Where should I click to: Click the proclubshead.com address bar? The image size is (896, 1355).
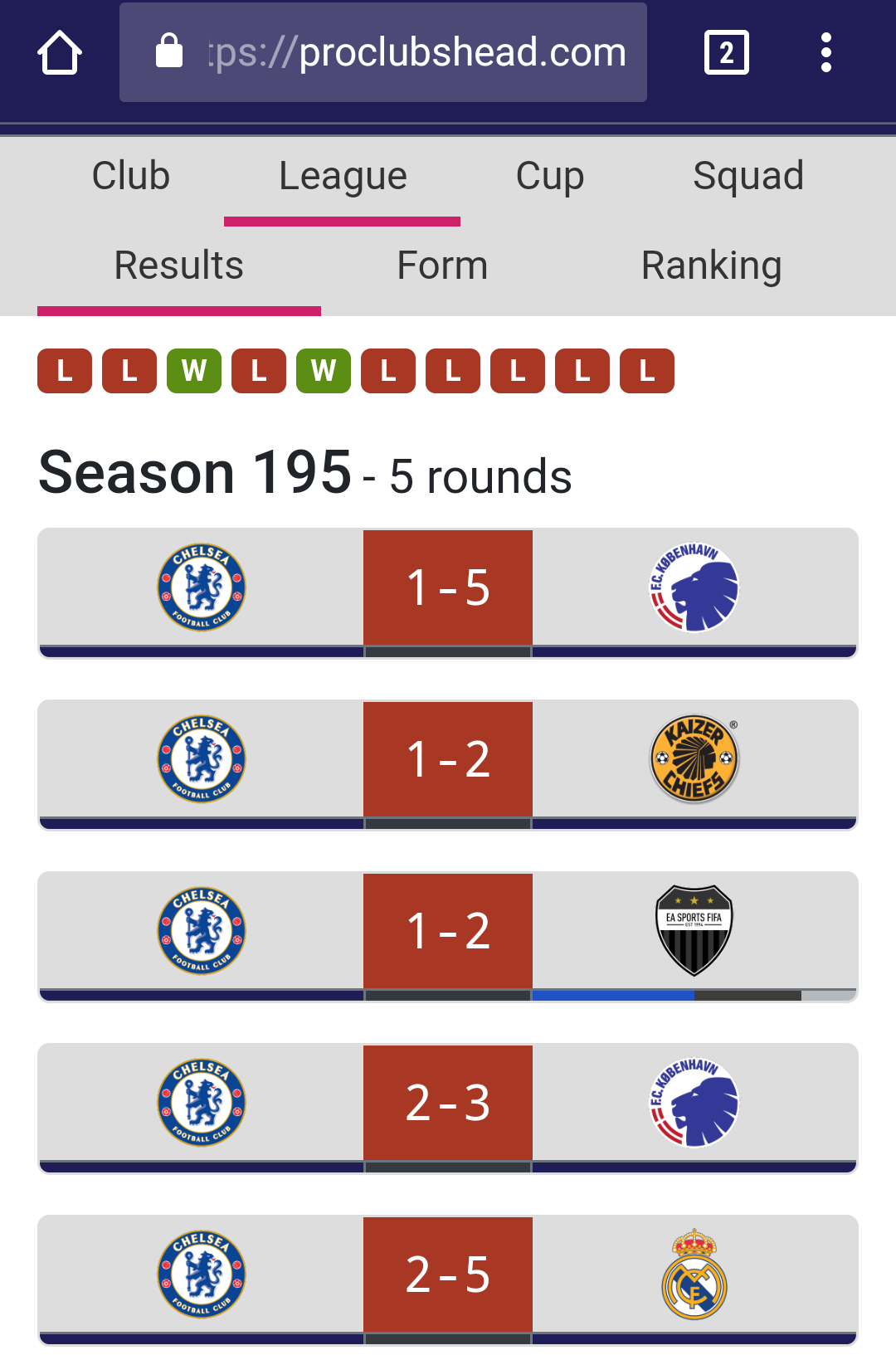coord(383,52)
